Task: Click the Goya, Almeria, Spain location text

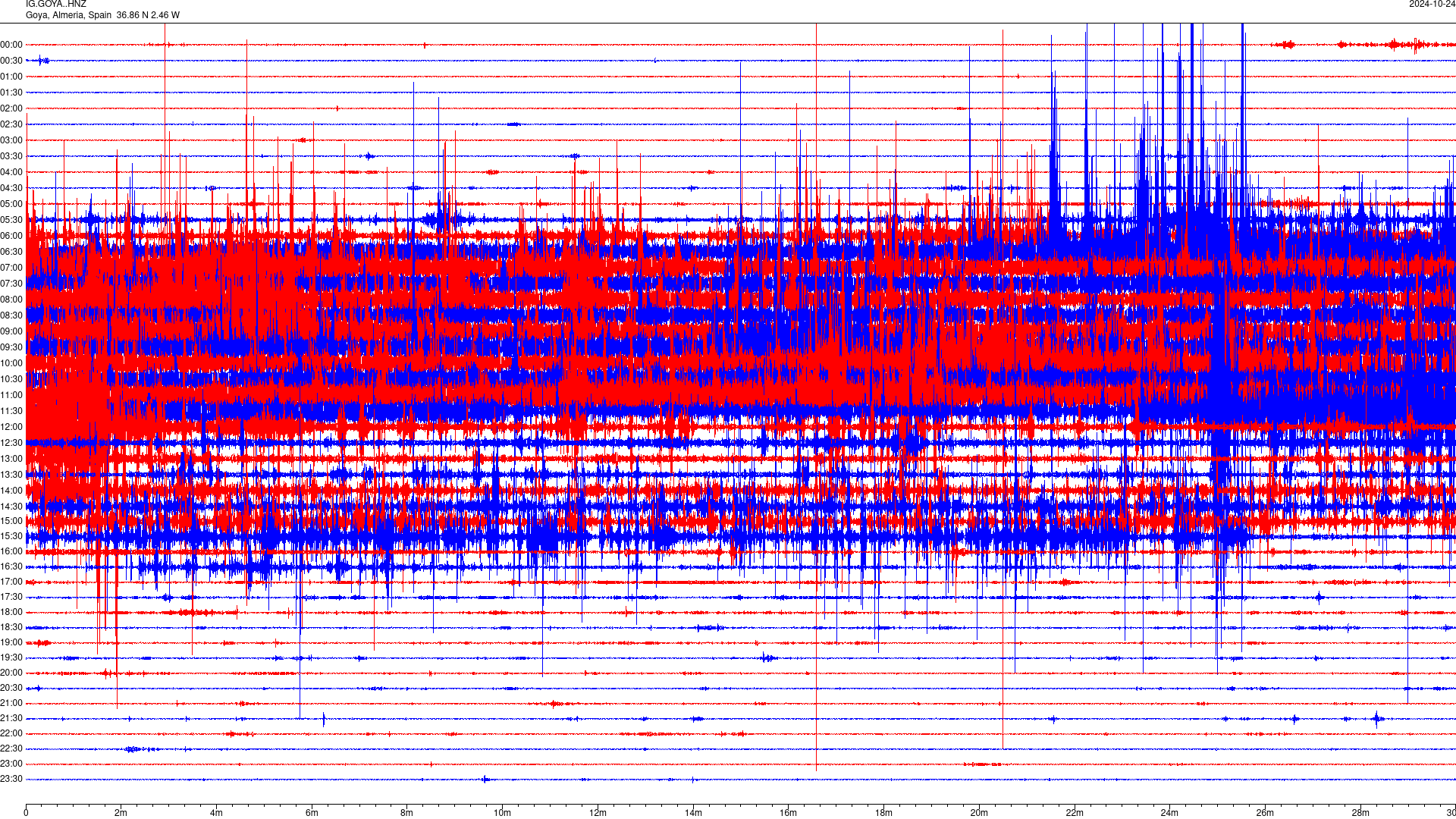Action: (x=68, y=15)
